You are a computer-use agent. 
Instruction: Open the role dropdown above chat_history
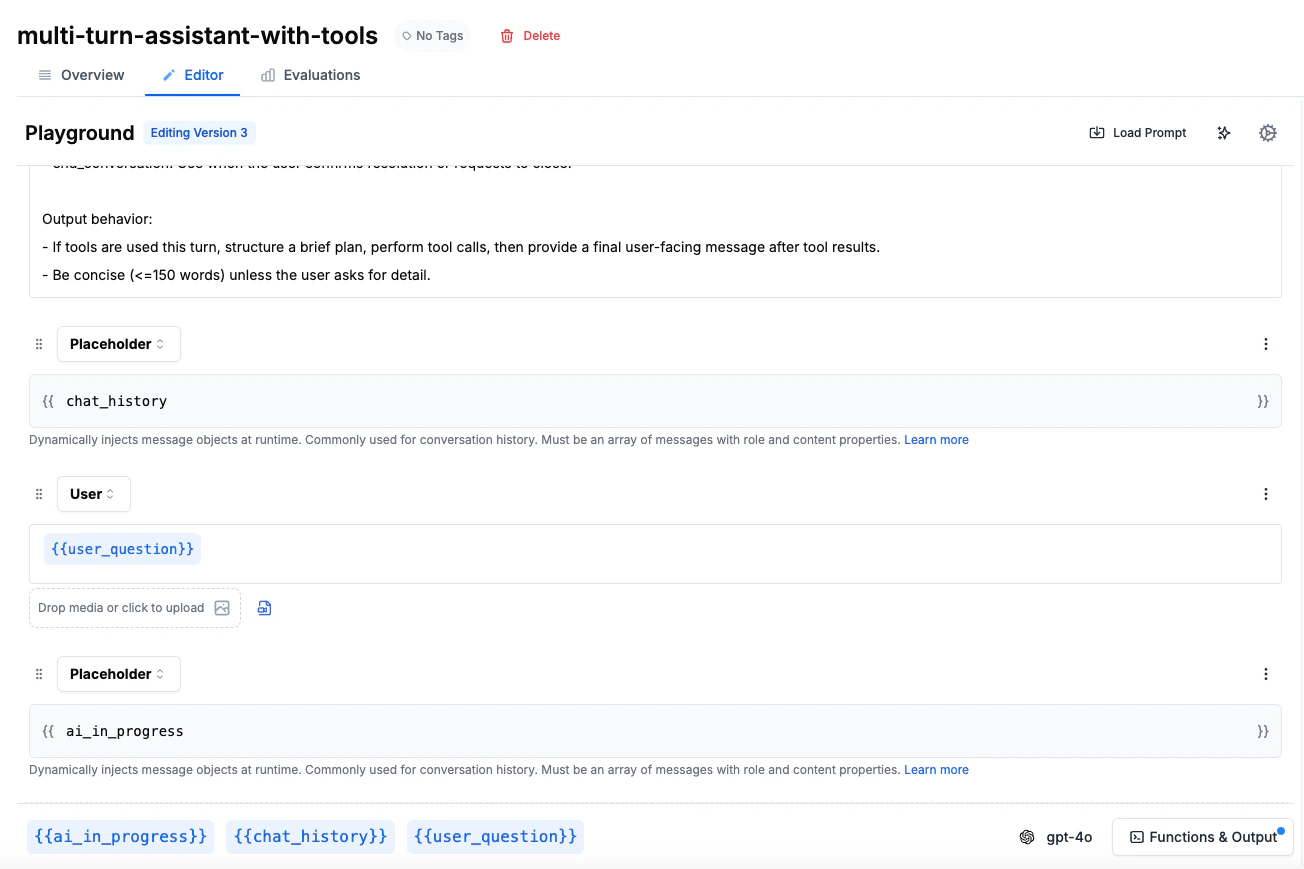coord(119,344)
